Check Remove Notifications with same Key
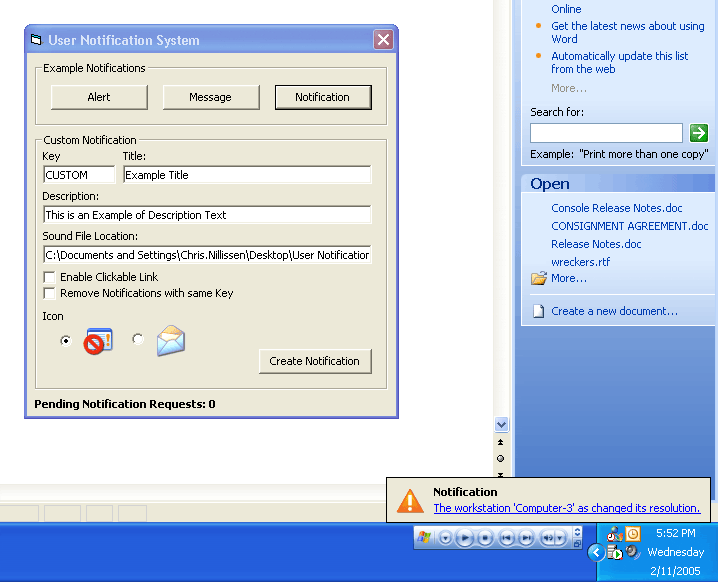This screenshot has width=718, height=582. [49, 293]
